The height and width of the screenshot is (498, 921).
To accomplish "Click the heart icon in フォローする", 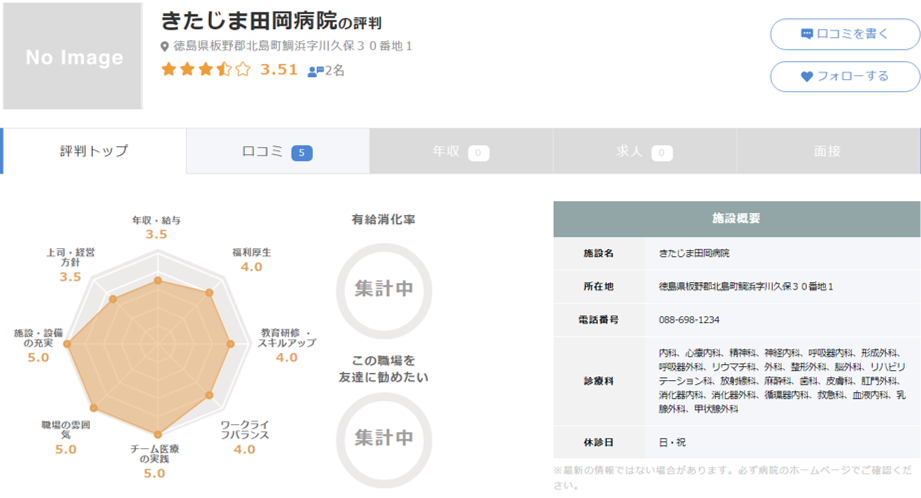I will [x=807, y=76].
